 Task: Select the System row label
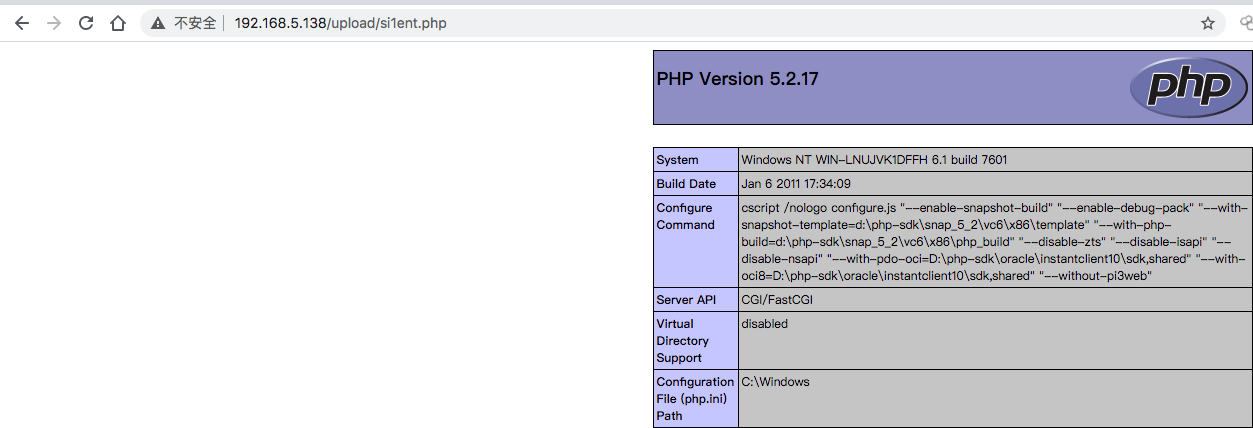[678, 160]
